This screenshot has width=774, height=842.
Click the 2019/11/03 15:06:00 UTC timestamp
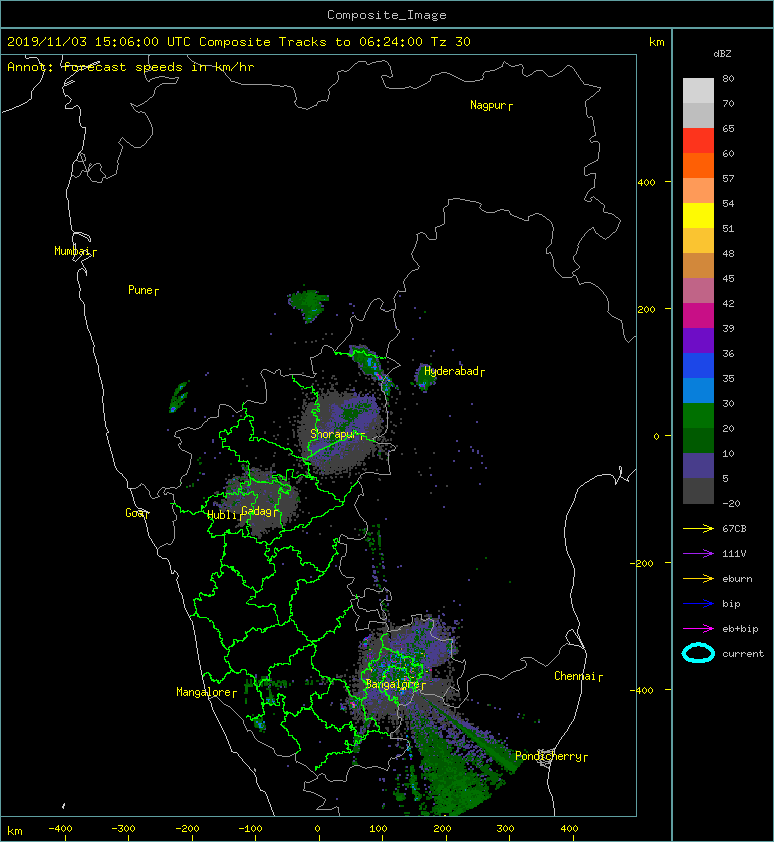98,42
